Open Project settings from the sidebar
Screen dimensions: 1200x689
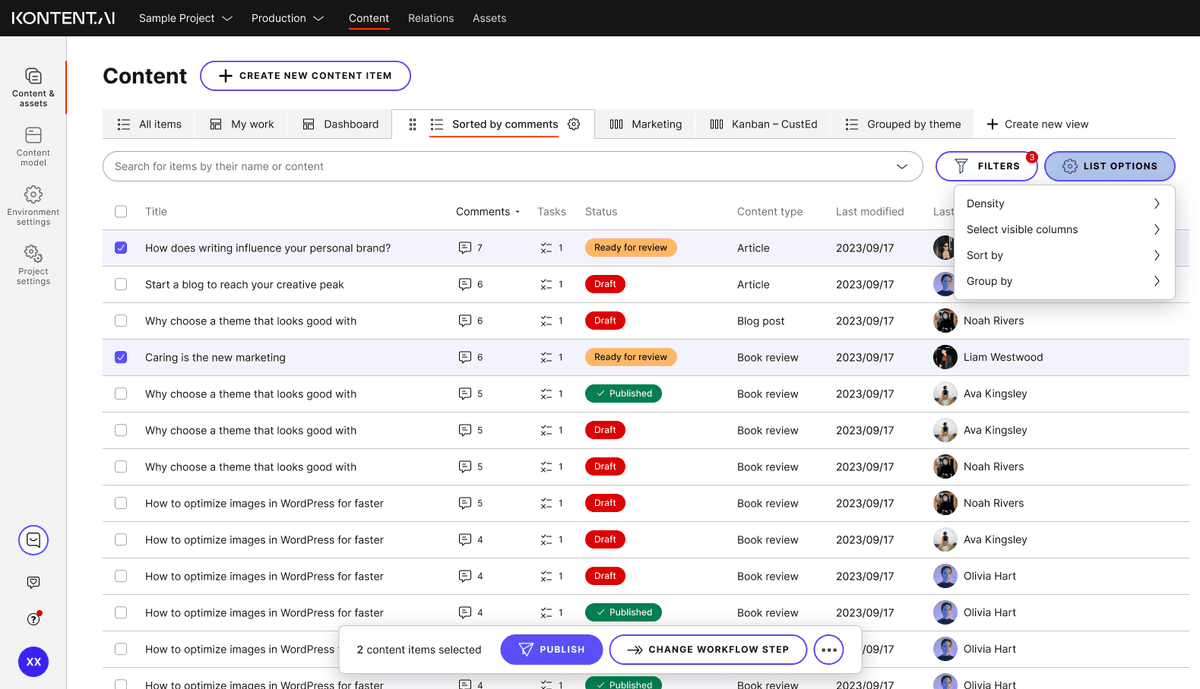[33, 265]
